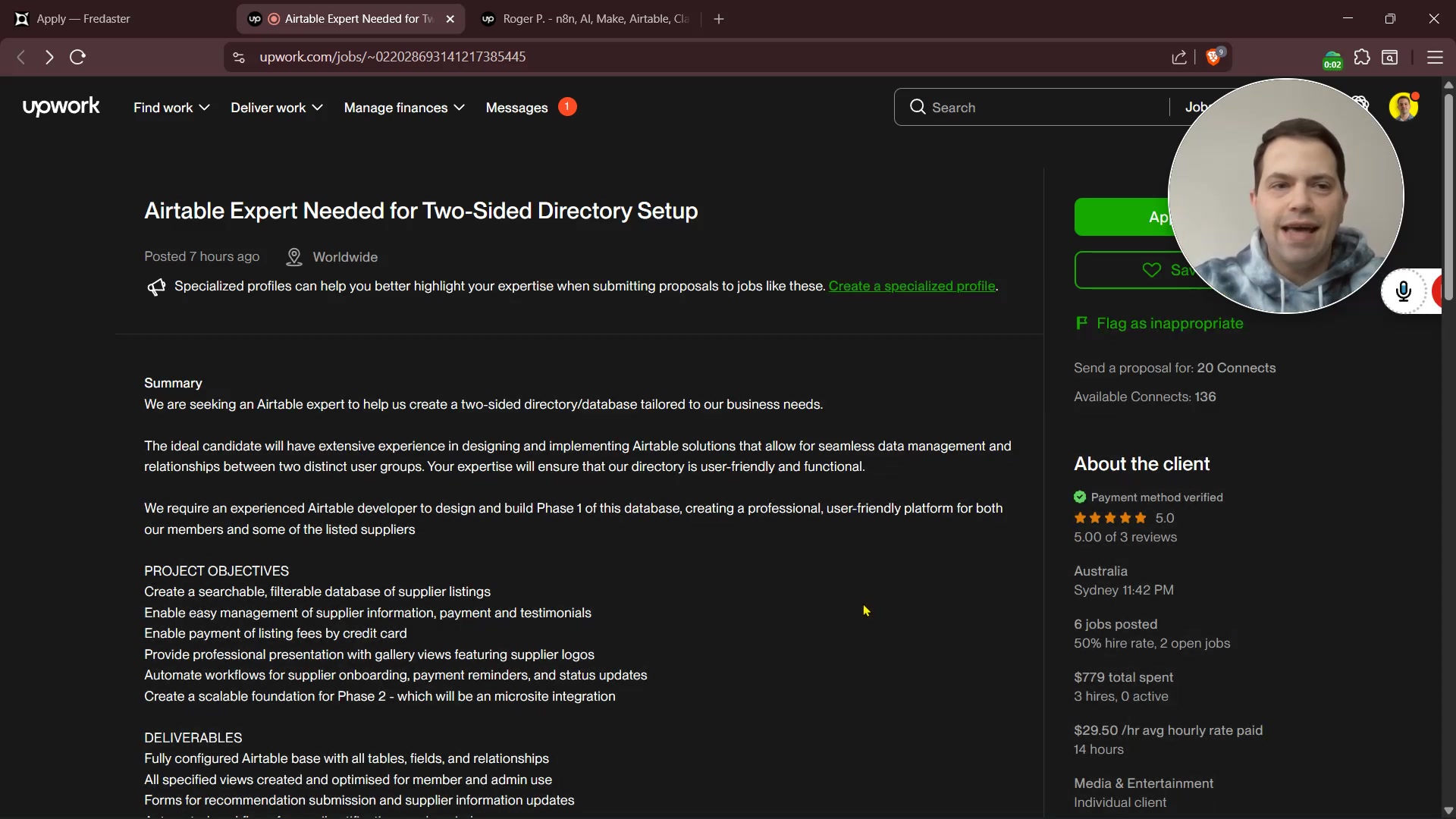The width and height of the screenshot is (1456, 819).
Task: Click the share page icon in the address bar
Action: click(1179, 57)
